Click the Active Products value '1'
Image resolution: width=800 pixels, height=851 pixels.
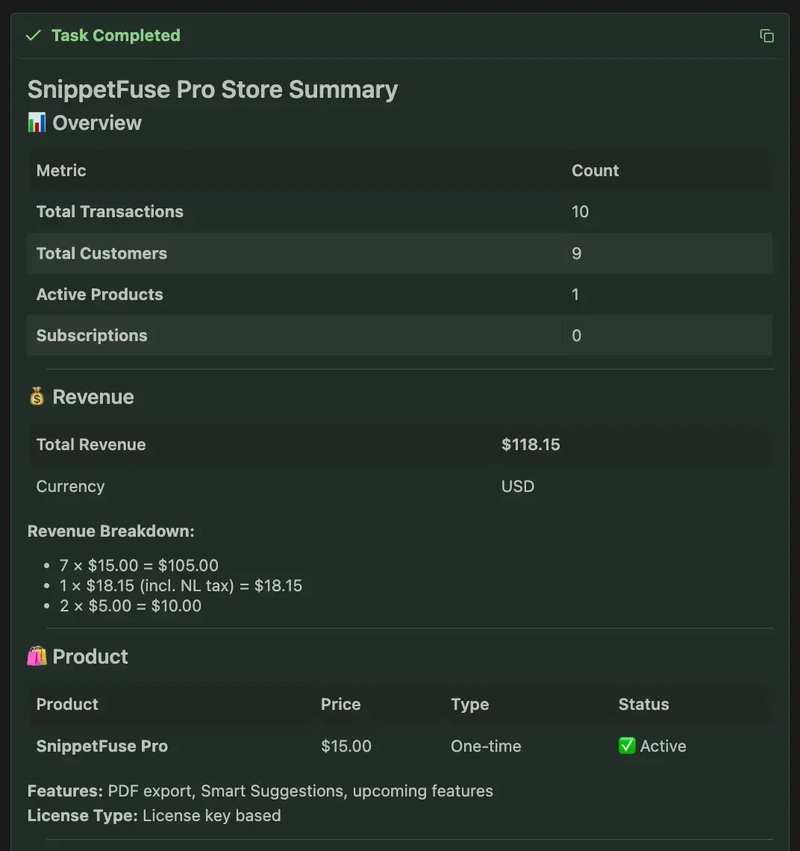pyautogui.click(x=575, y=294)
